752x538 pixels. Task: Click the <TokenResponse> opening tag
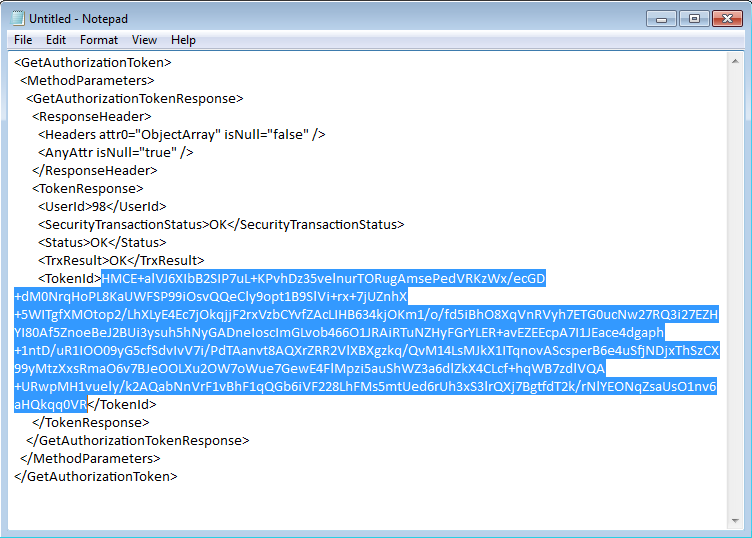pyautogui.click(x=88, y=188)
